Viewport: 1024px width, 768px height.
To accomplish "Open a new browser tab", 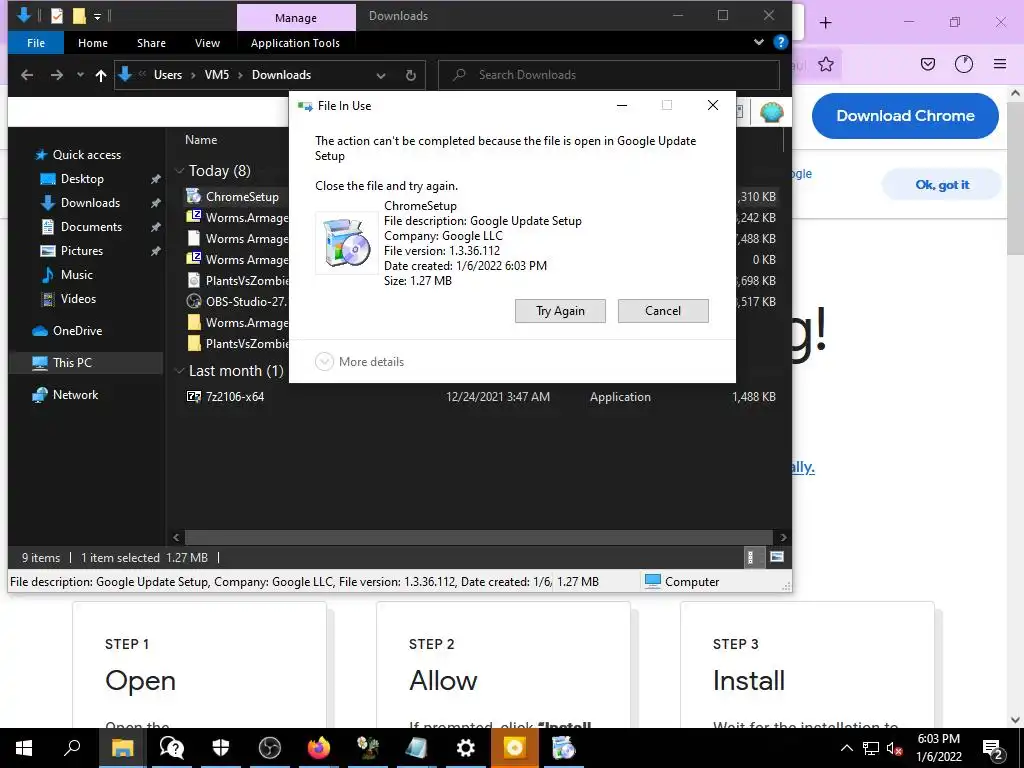I will pos(825,23).
